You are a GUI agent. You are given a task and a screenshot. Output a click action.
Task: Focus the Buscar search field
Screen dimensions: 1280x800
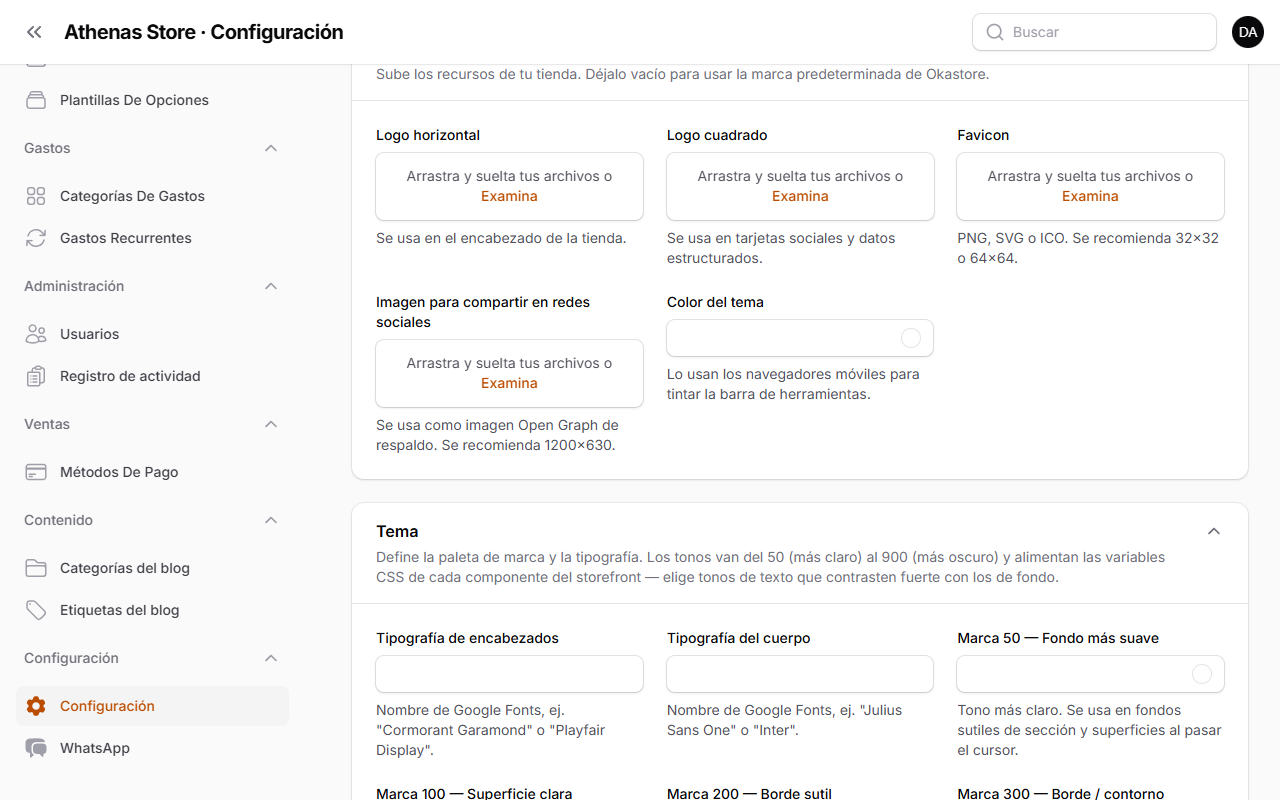[1094, 32]
